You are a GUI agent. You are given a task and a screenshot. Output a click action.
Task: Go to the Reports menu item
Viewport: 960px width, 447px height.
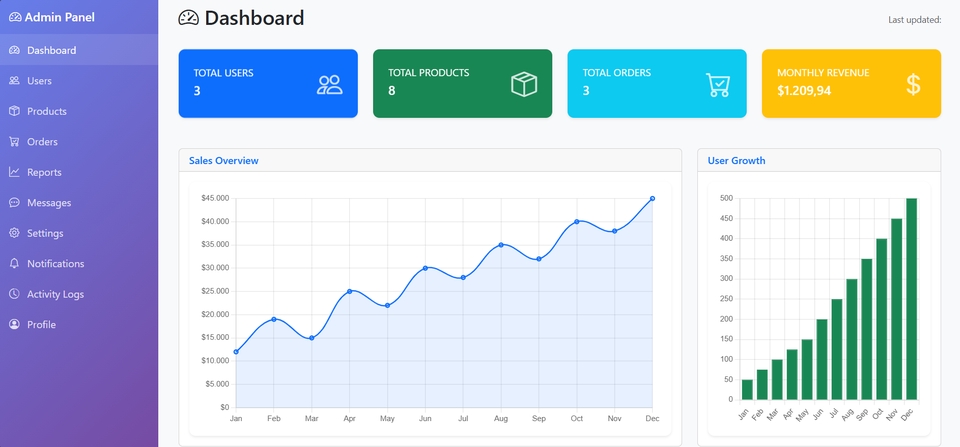coord(44,172)
